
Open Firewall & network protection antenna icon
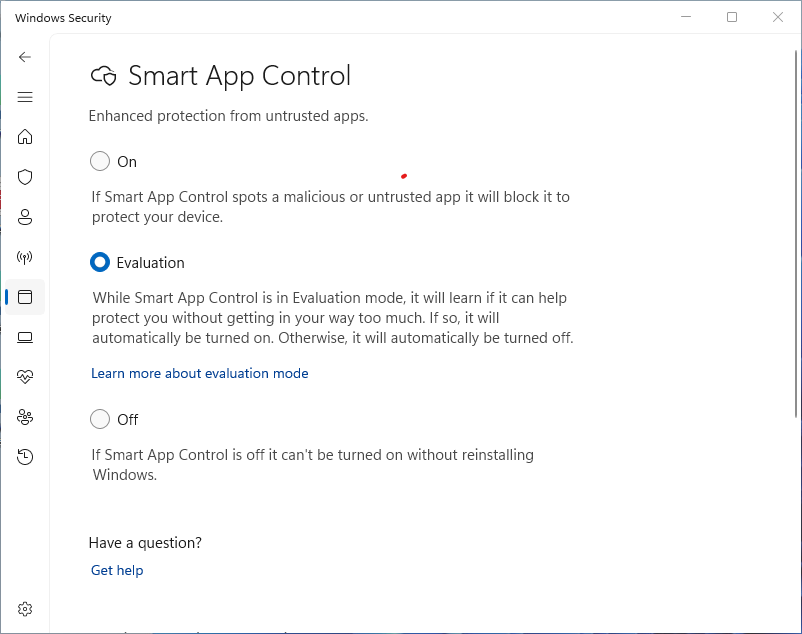[x=25, y=257]
